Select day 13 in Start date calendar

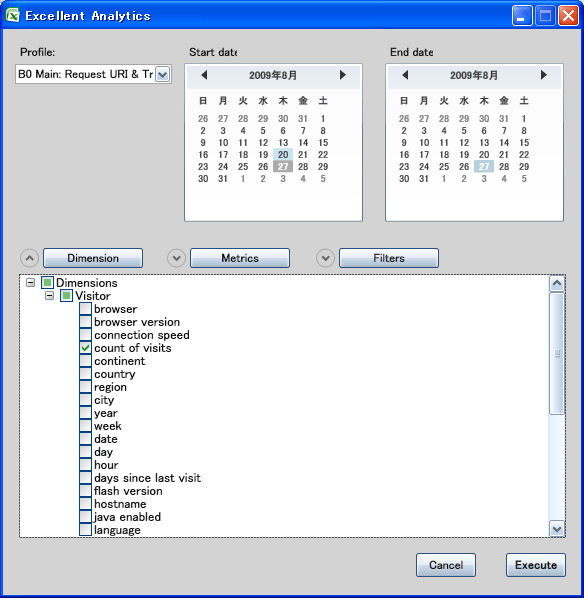coord(283,143)
